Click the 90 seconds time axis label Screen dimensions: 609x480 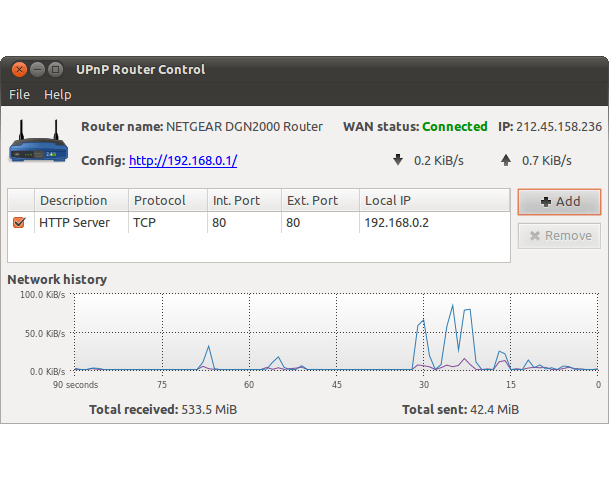tap(75, 384)
